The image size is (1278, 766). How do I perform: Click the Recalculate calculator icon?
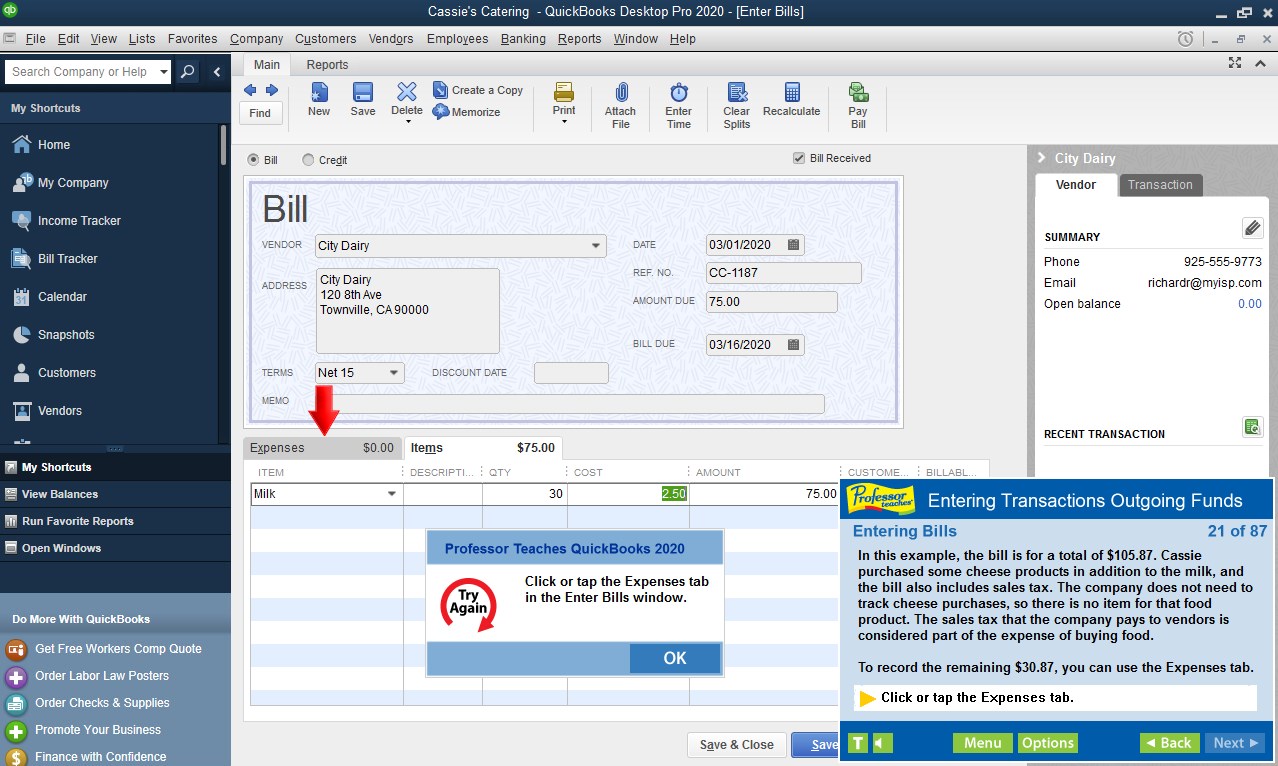coord(792,92)
